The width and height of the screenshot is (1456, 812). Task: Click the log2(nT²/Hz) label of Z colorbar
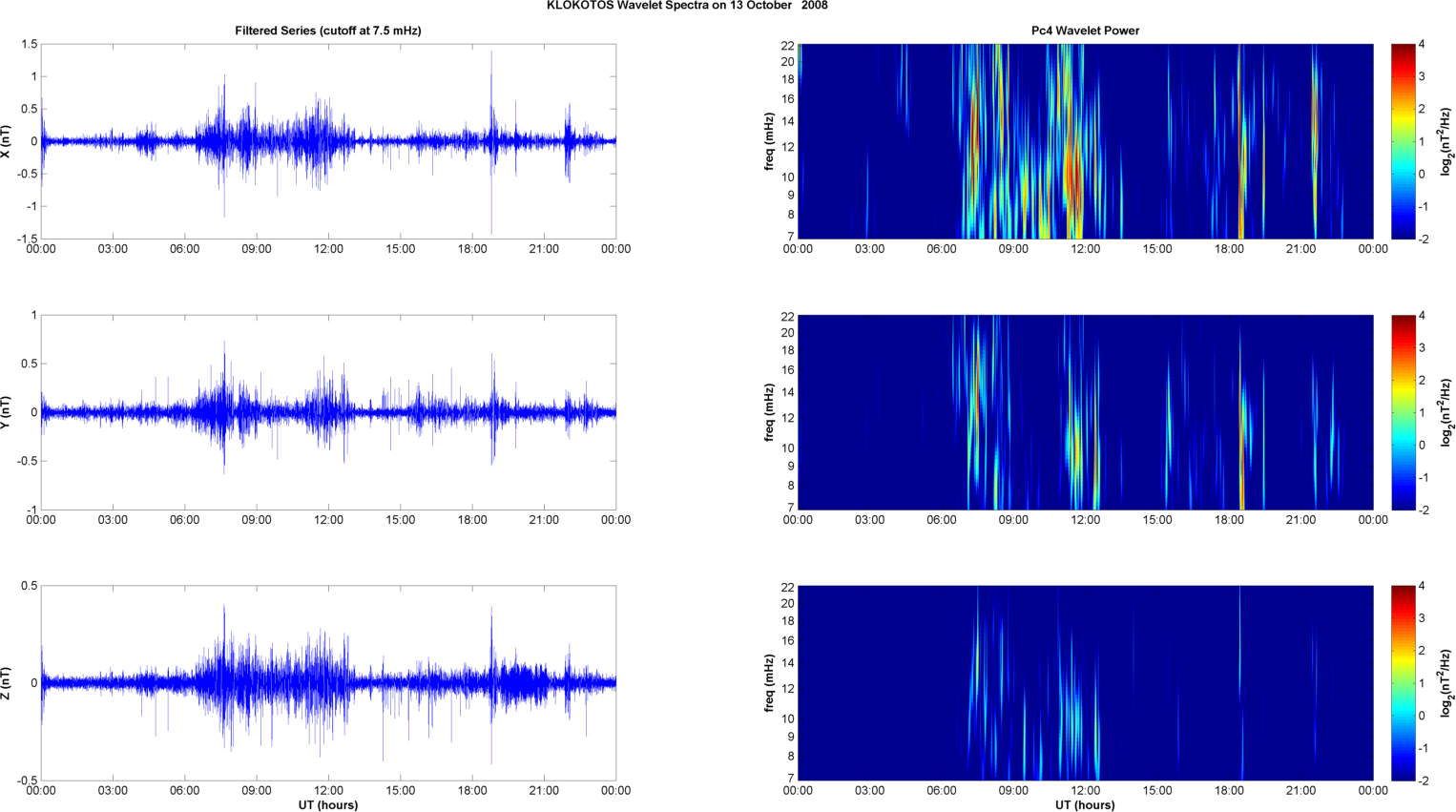click(1447, 683)
